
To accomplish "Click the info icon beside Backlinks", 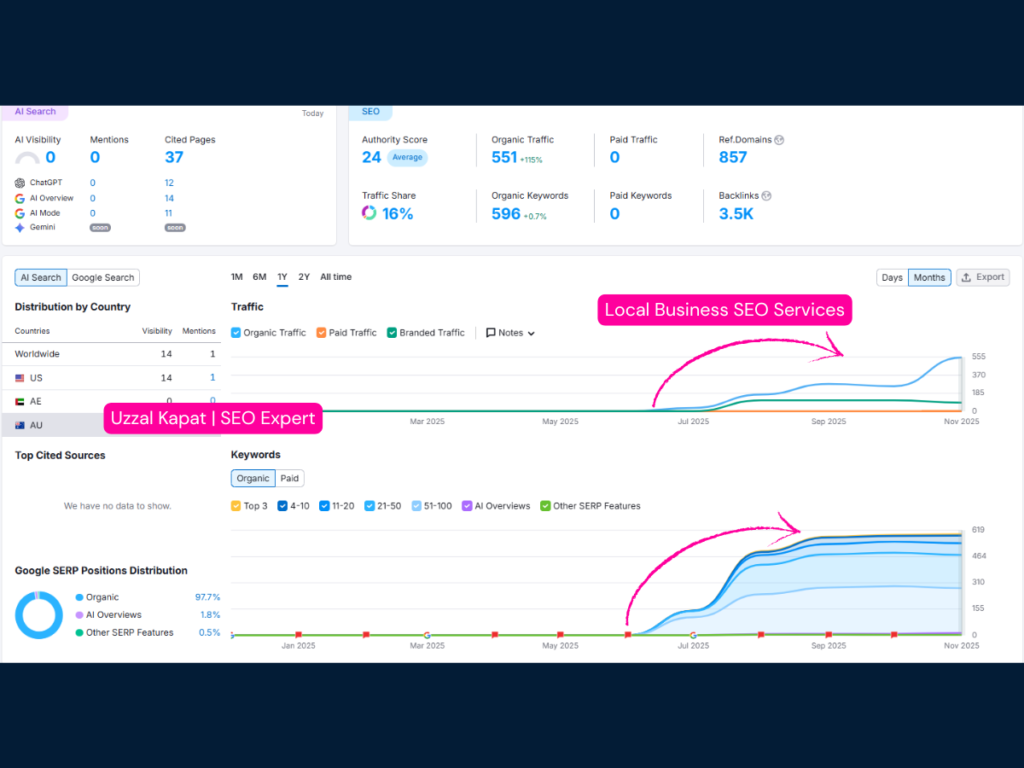I will point(767,196).
